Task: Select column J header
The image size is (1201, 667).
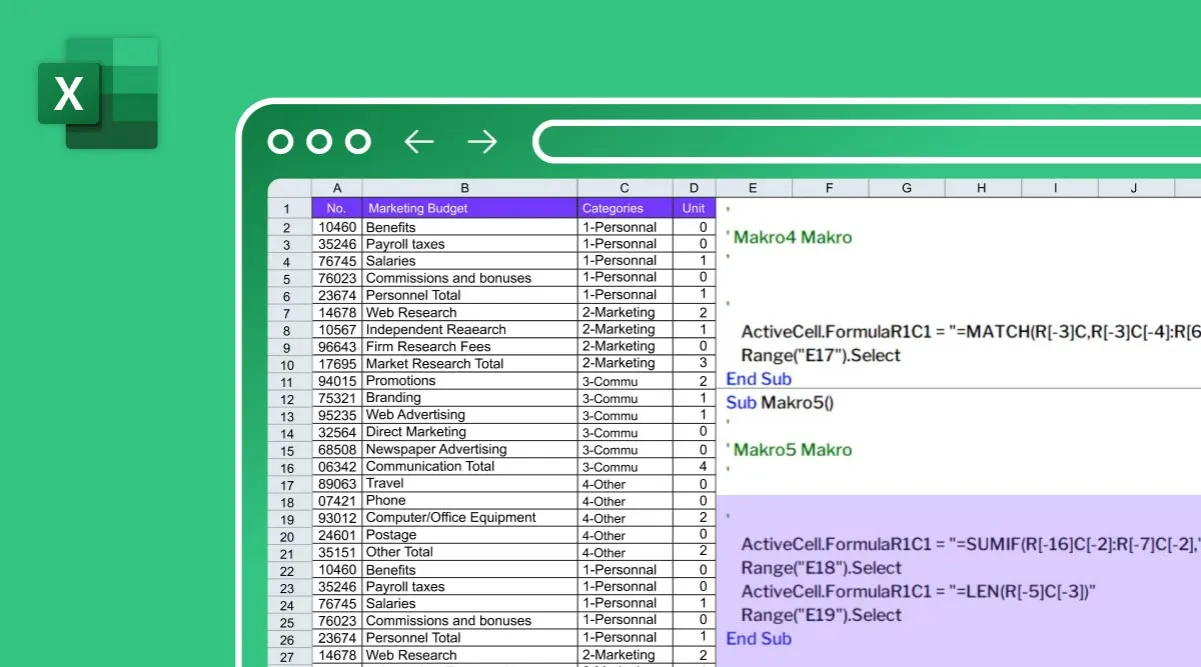Action: pos(1136,188)
